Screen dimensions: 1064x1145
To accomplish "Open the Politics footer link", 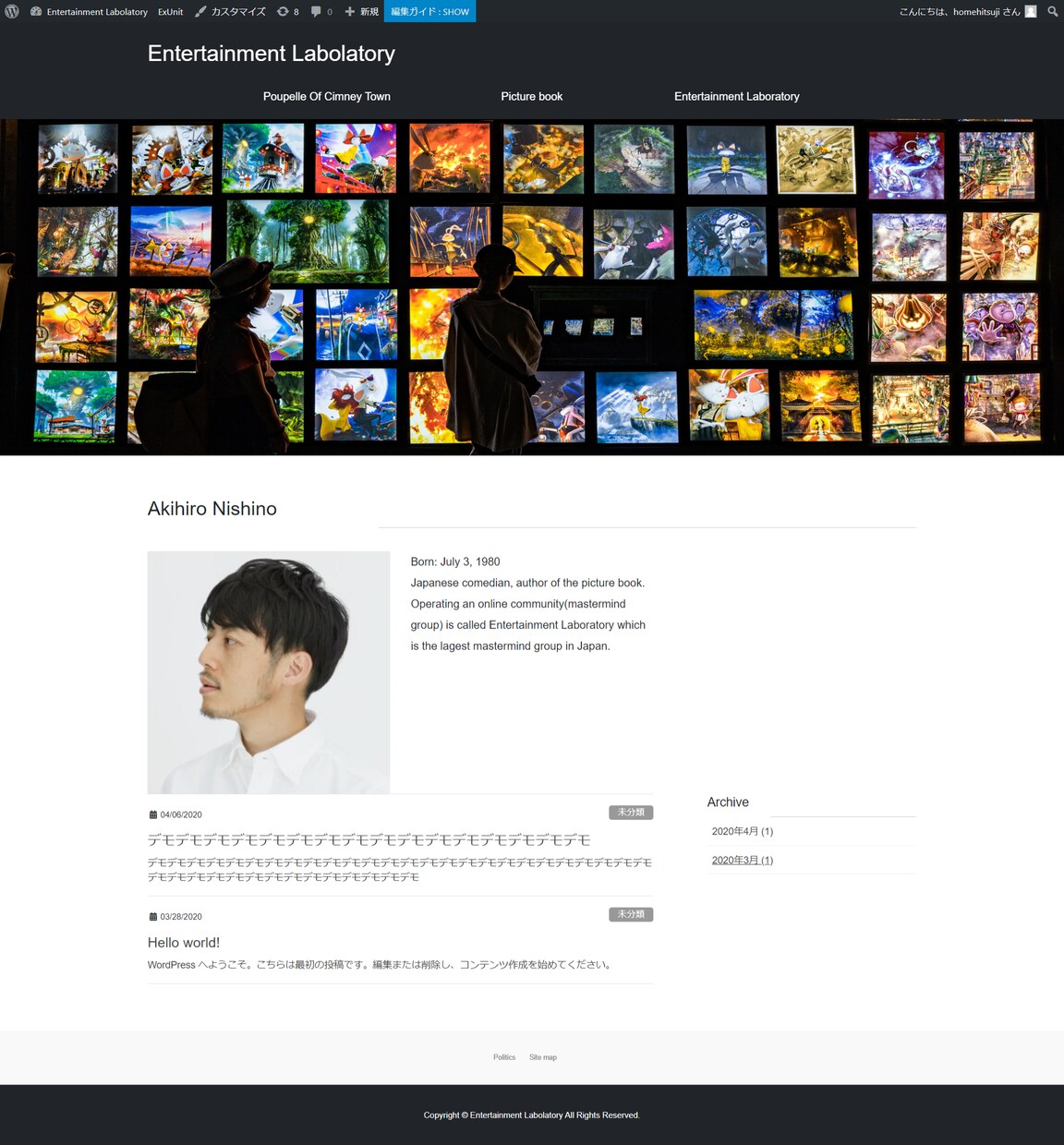I will [504, 1057].
